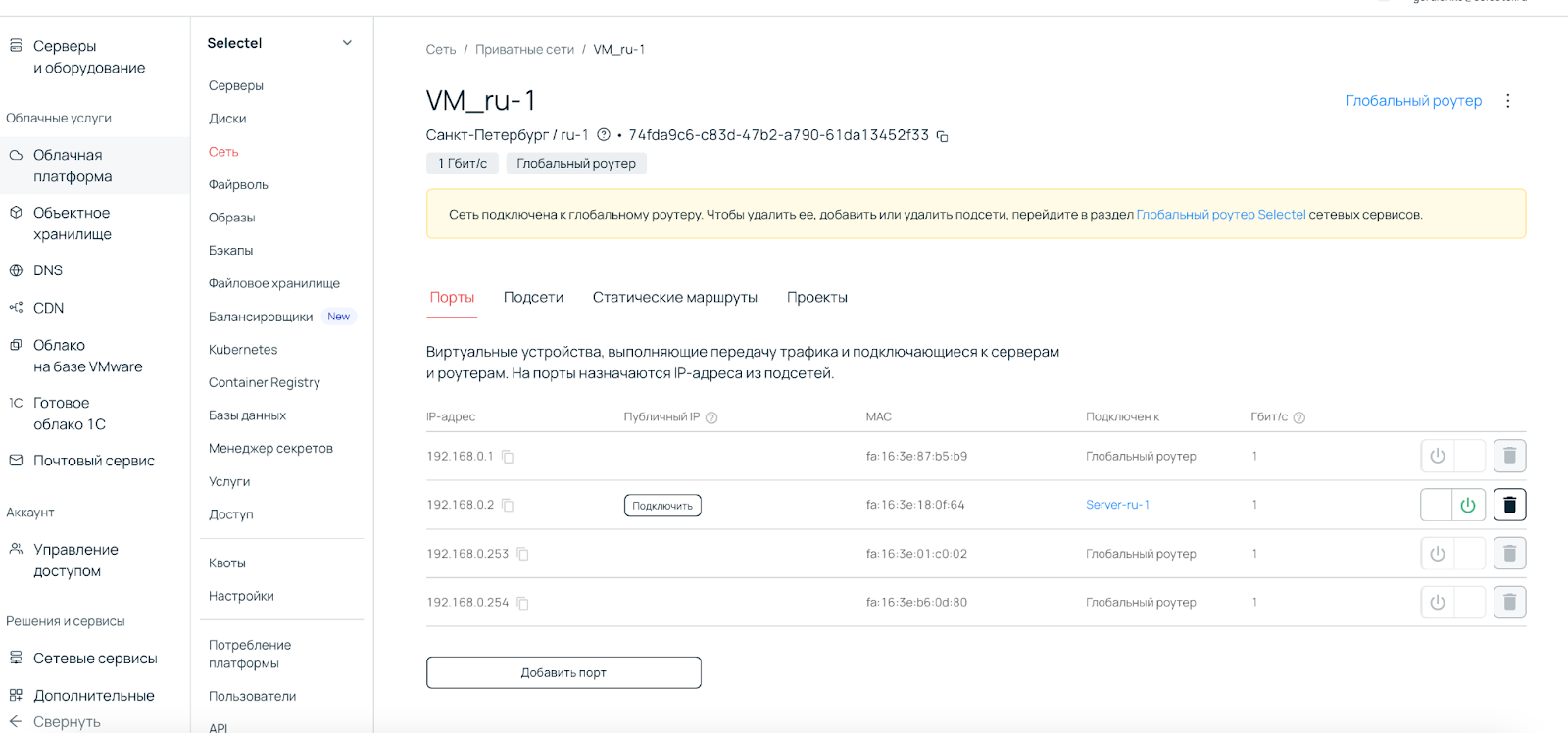1568x733 pixels.
Task: Click help icon beside Публичный IP header
Action: (x=711, y=417)
